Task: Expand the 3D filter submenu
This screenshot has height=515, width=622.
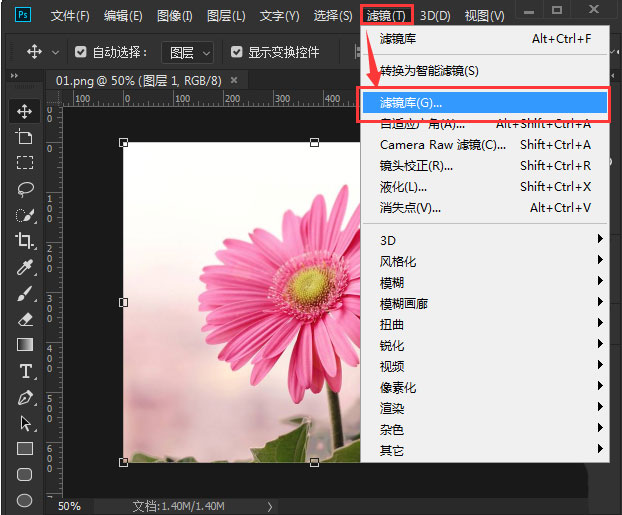Action: (x=486, y=240)
